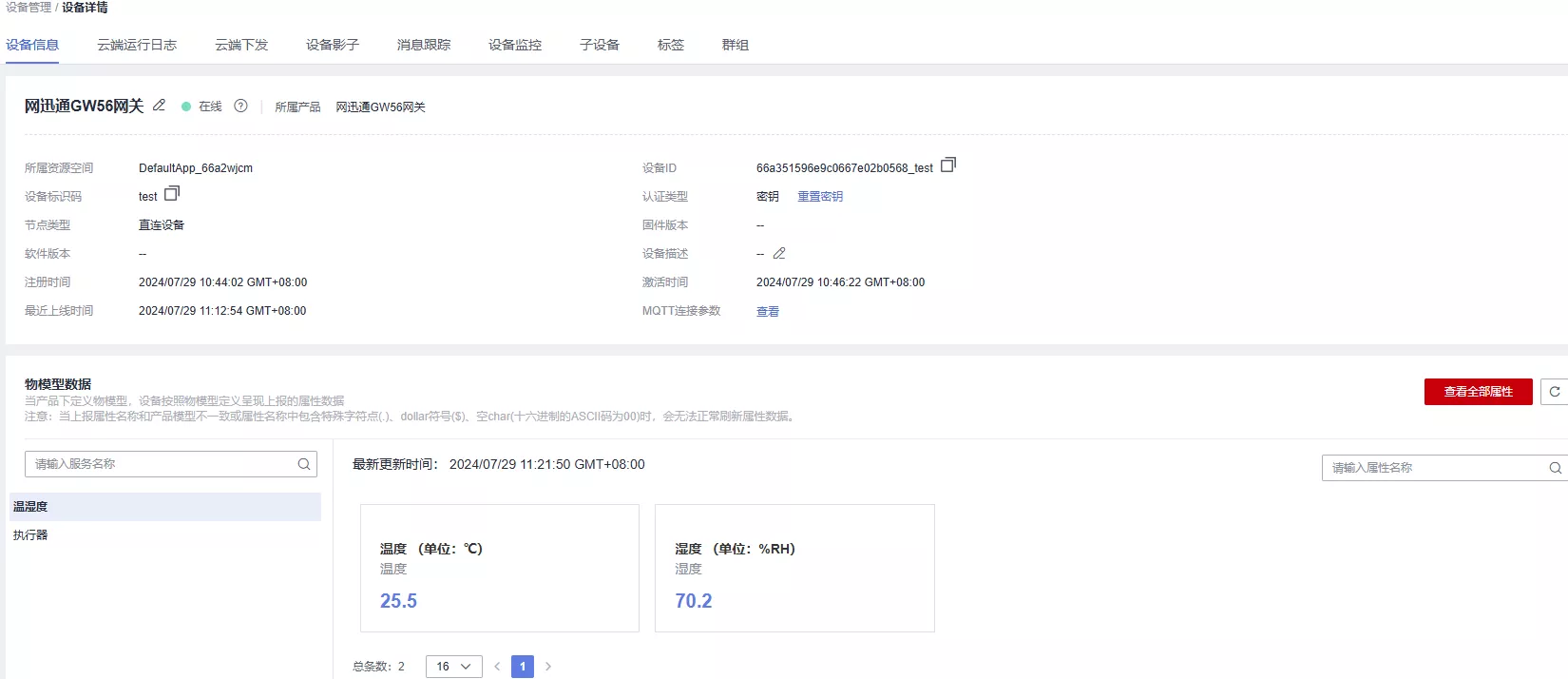Open the 设备影子 tab
Viewport: 1568px width, 679px height.
(333, 45)
